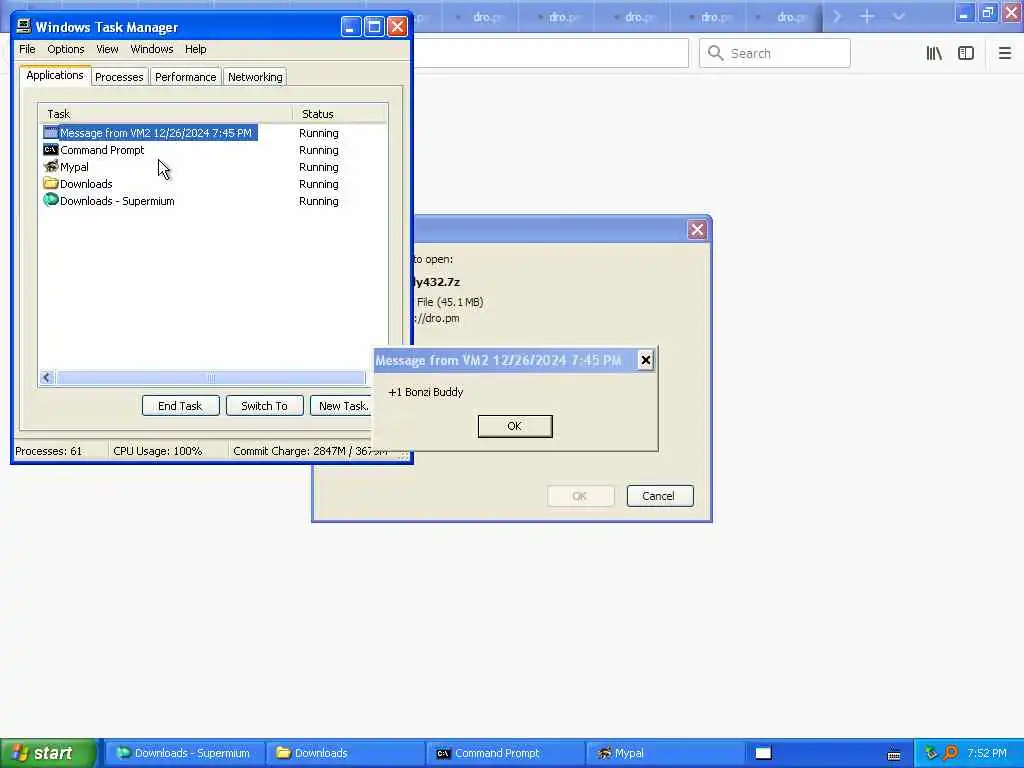
Task: Open the View menu in Task Manager
Action: (107, 49)
